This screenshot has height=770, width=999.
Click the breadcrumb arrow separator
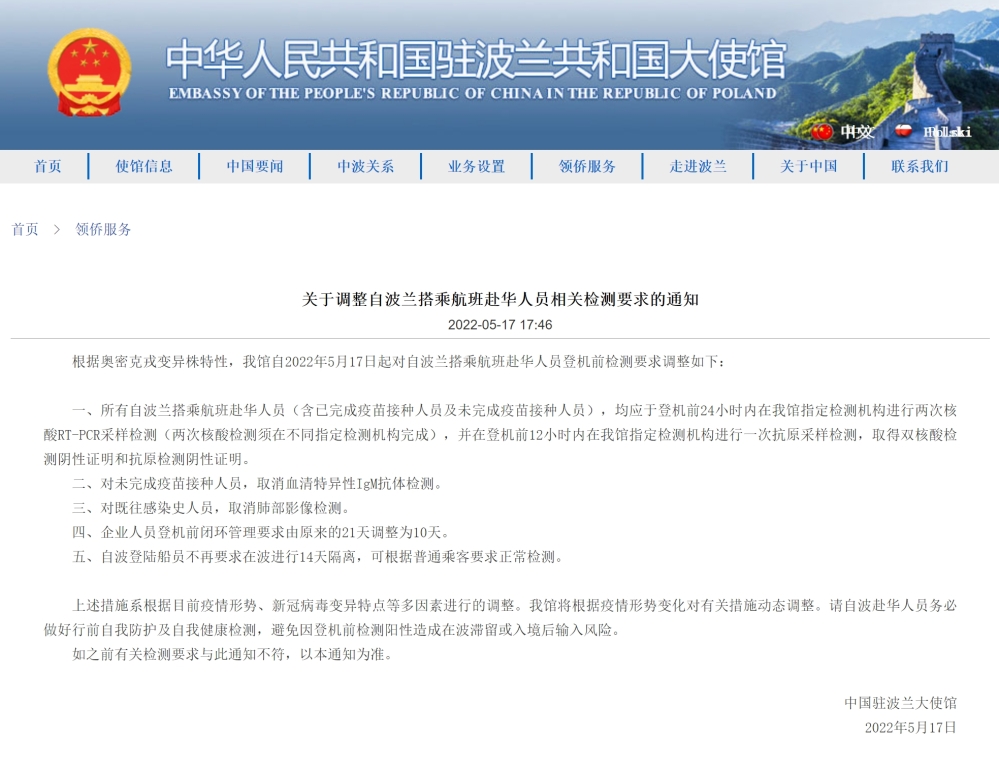coord(57,229)
